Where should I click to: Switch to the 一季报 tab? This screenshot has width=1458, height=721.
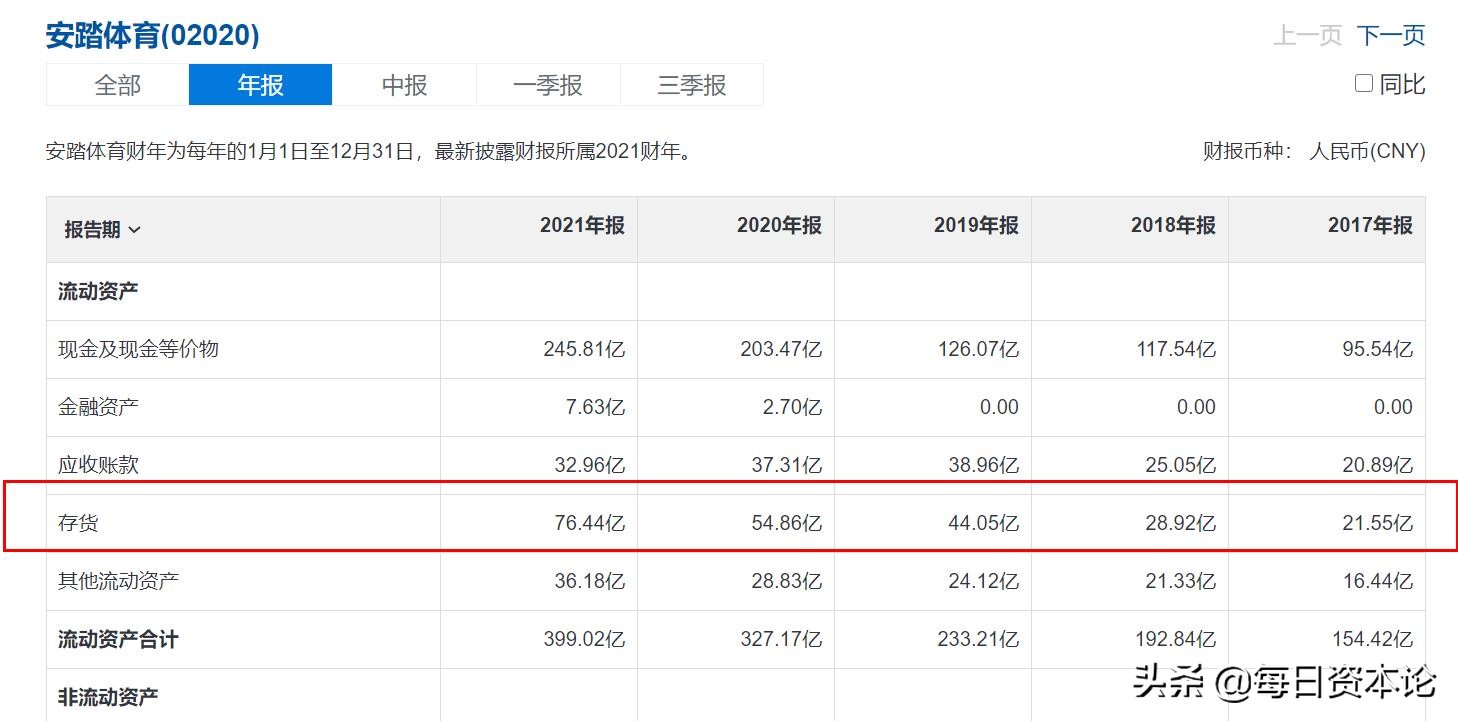(548, 85)
